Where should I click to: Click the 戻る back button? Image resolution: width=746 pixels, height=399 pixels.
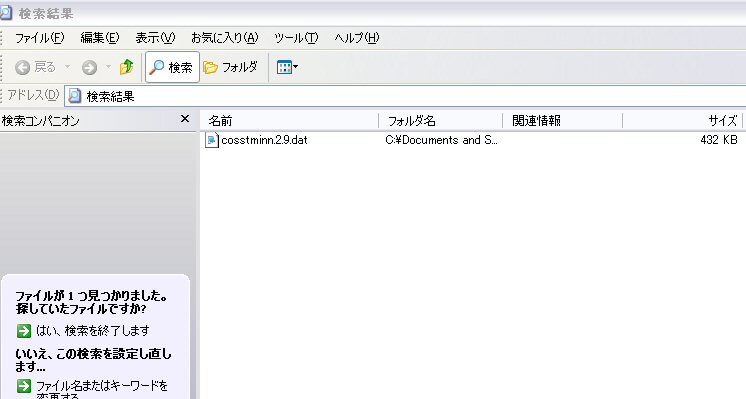(36, 67)
